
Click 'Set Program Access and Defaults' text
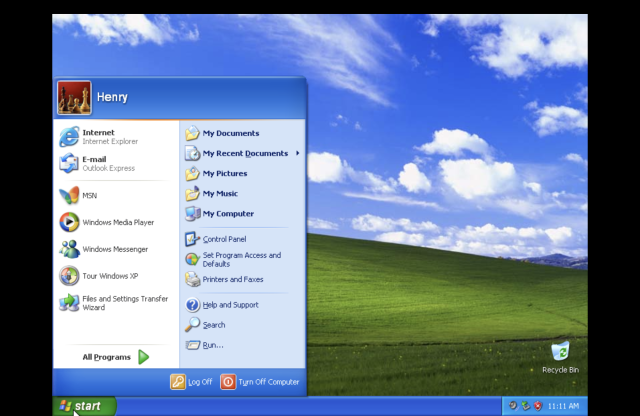(x=242, y=259)
